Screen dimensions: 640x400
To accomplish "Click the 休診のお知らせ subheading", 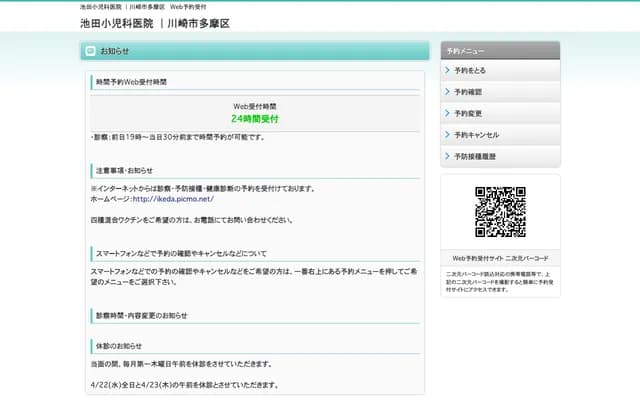I will click(x=118, y=346).
